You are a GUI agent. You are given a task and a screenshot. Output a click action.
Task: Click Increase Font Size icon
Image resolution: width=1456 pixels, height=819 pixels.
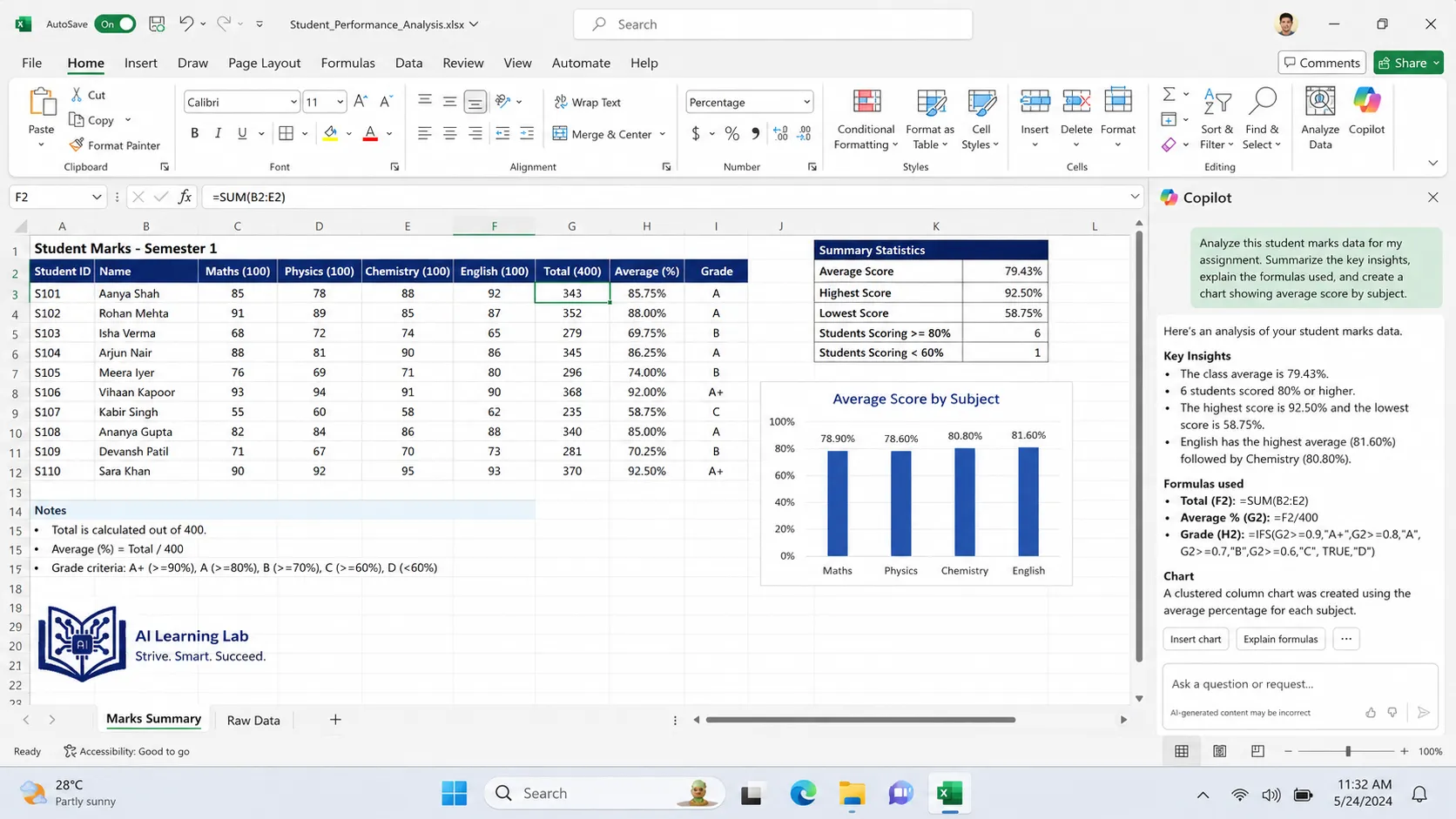click(361, 102)
